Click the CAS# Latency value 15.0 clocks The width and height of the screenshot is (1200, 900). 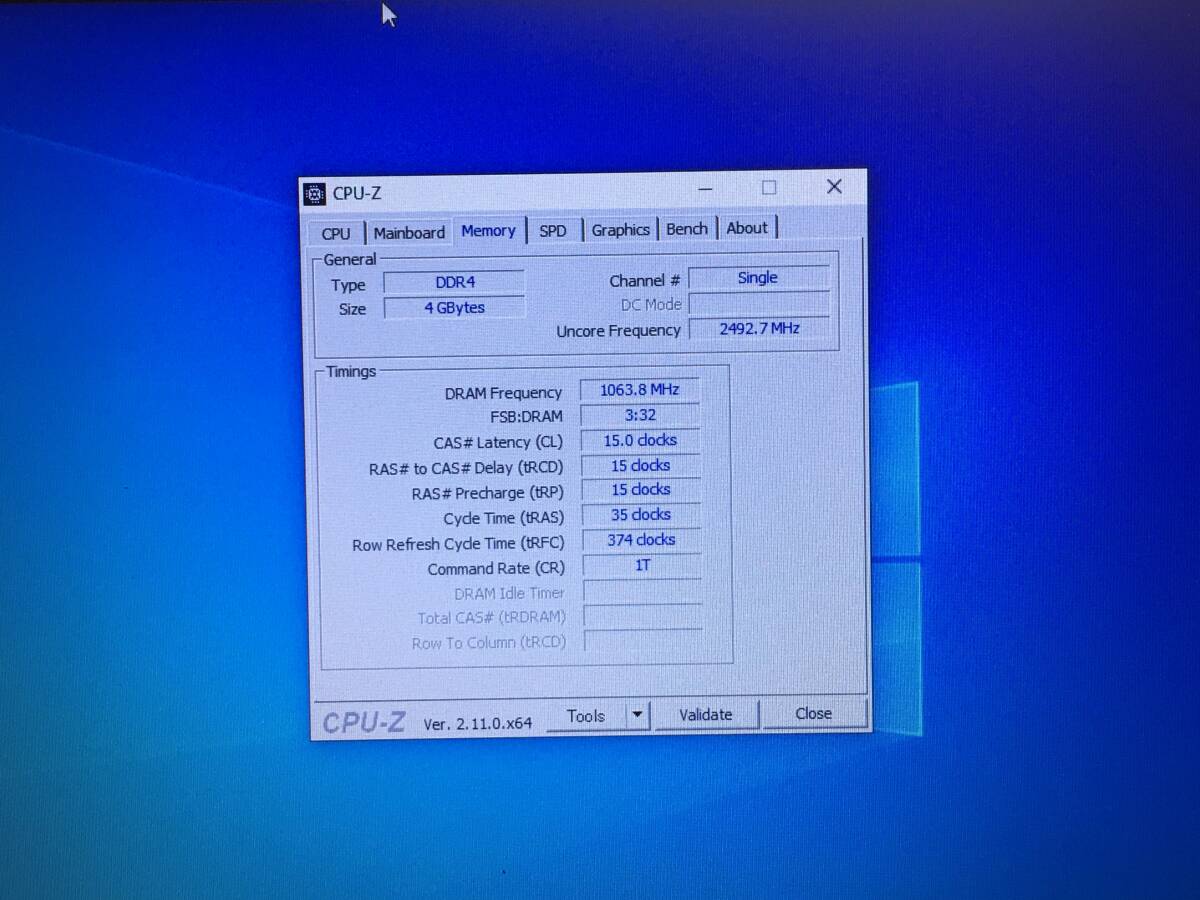click(640, 440)
